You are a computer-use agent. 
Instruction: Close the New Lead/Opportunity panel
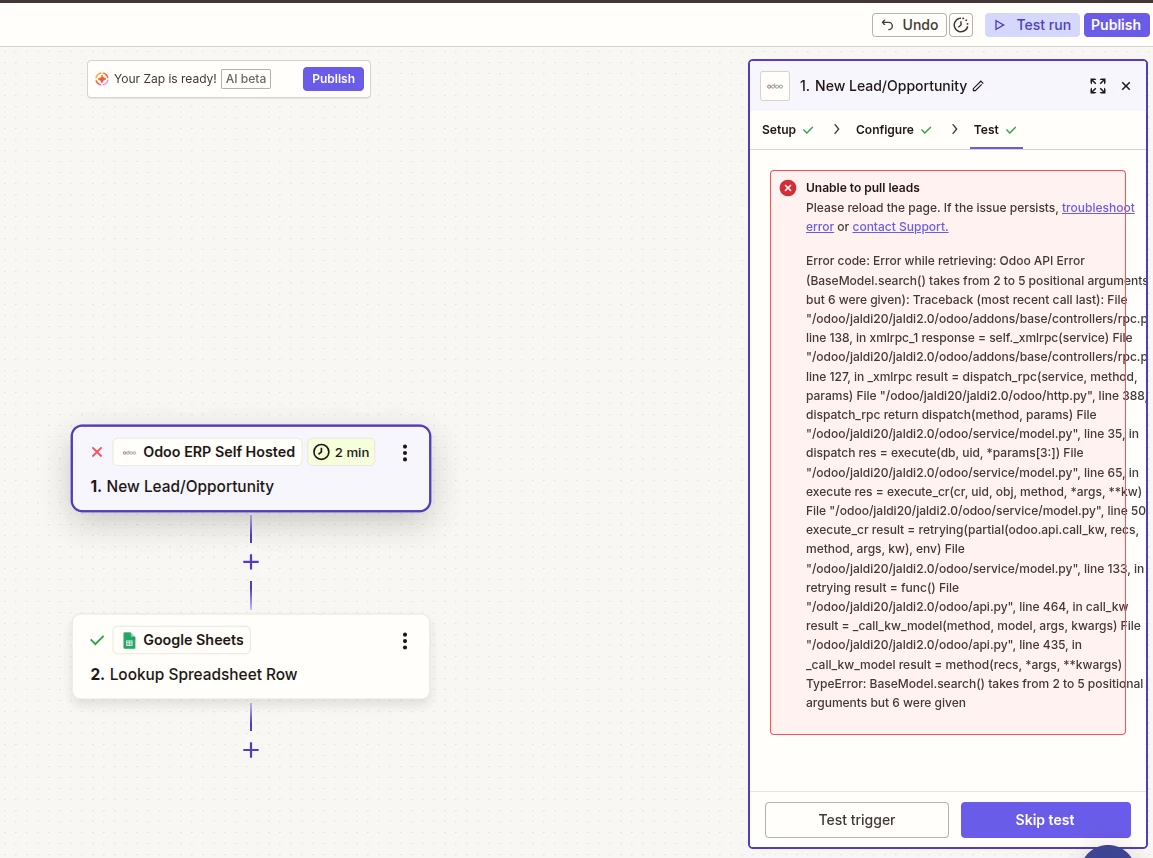coord(1126,86)
